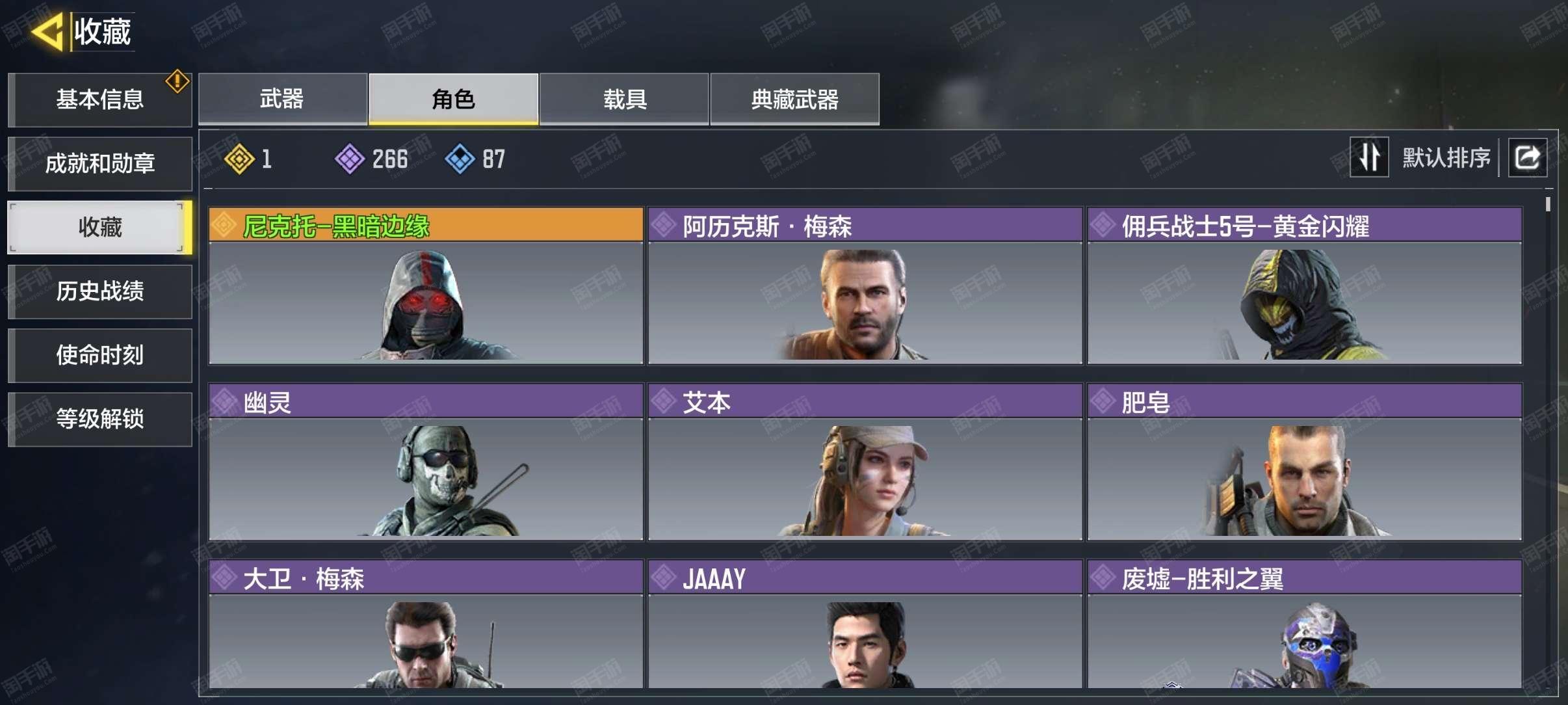
Task: Select the gold legendary rarity filter icon
Action: (x=239, y=159)
